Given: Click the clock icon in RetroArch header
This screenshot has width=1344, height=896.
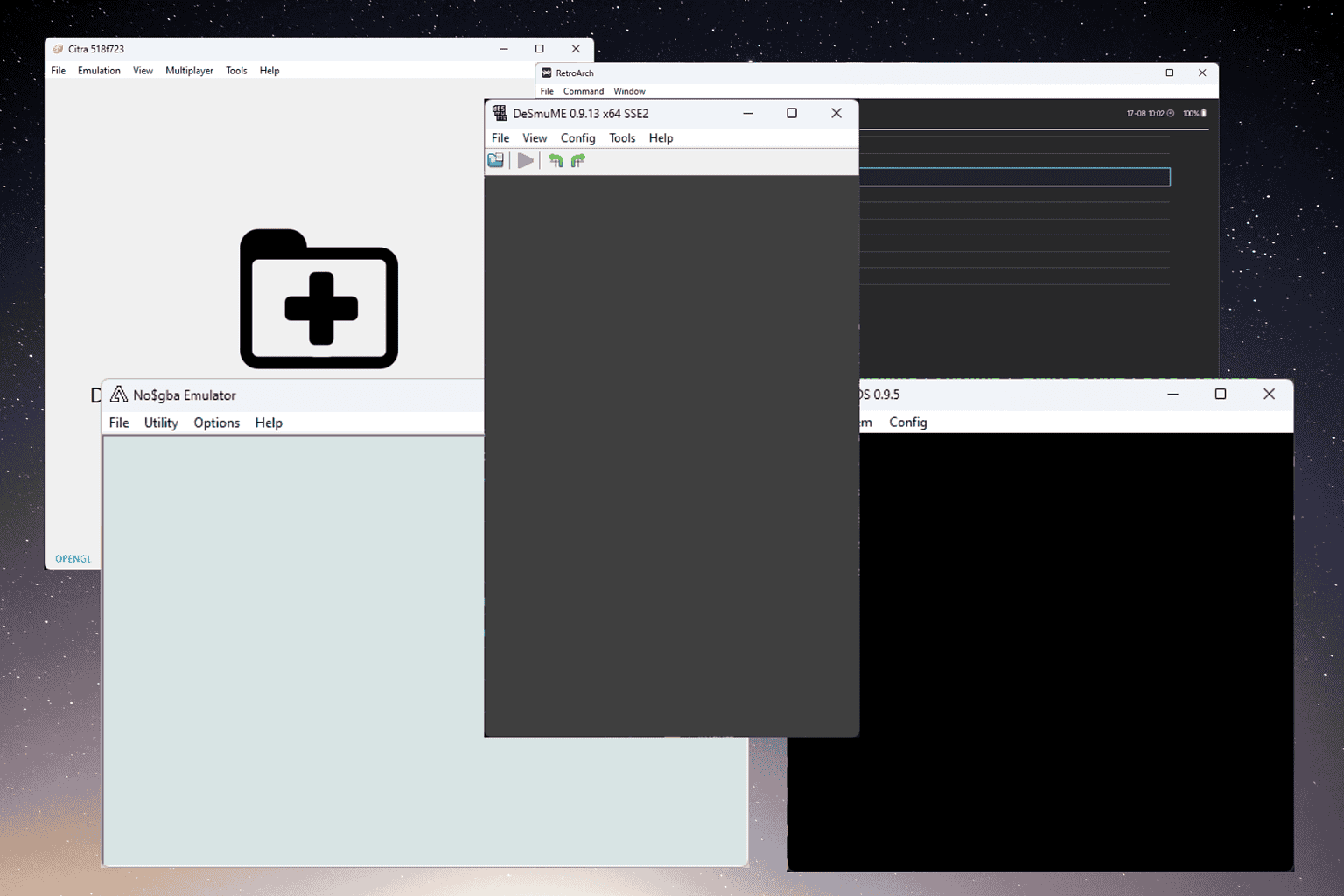Looking at the screenshot, I should (x=1171, y=113).
